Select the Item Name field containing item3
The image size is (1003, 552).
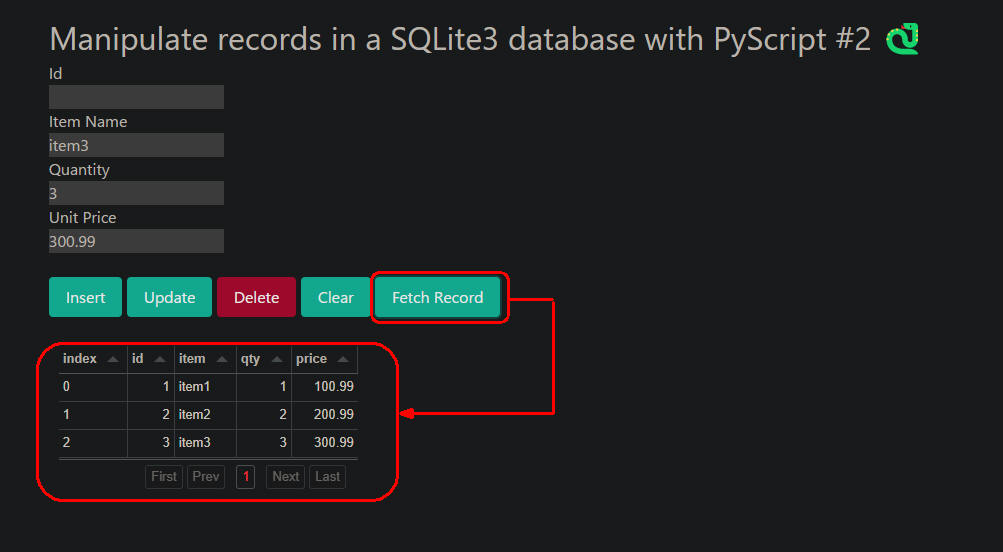[136, 145]
